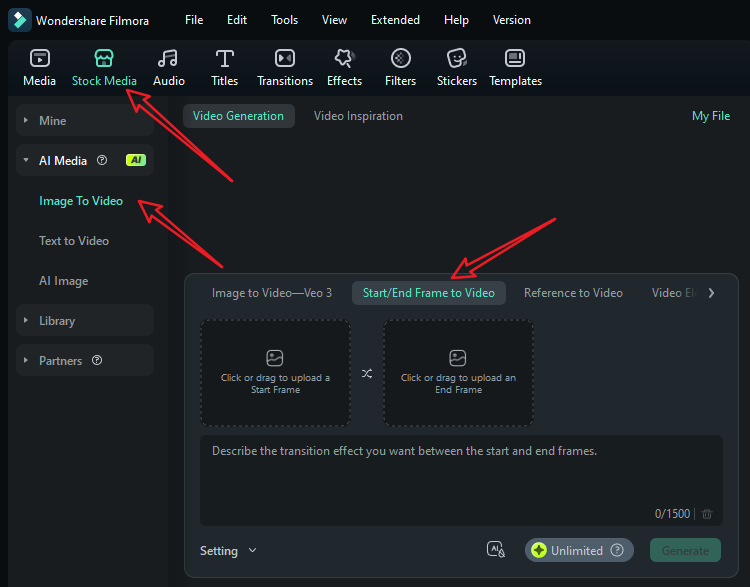
Task: Open the Titles panel icon
Action: [224, 58]
